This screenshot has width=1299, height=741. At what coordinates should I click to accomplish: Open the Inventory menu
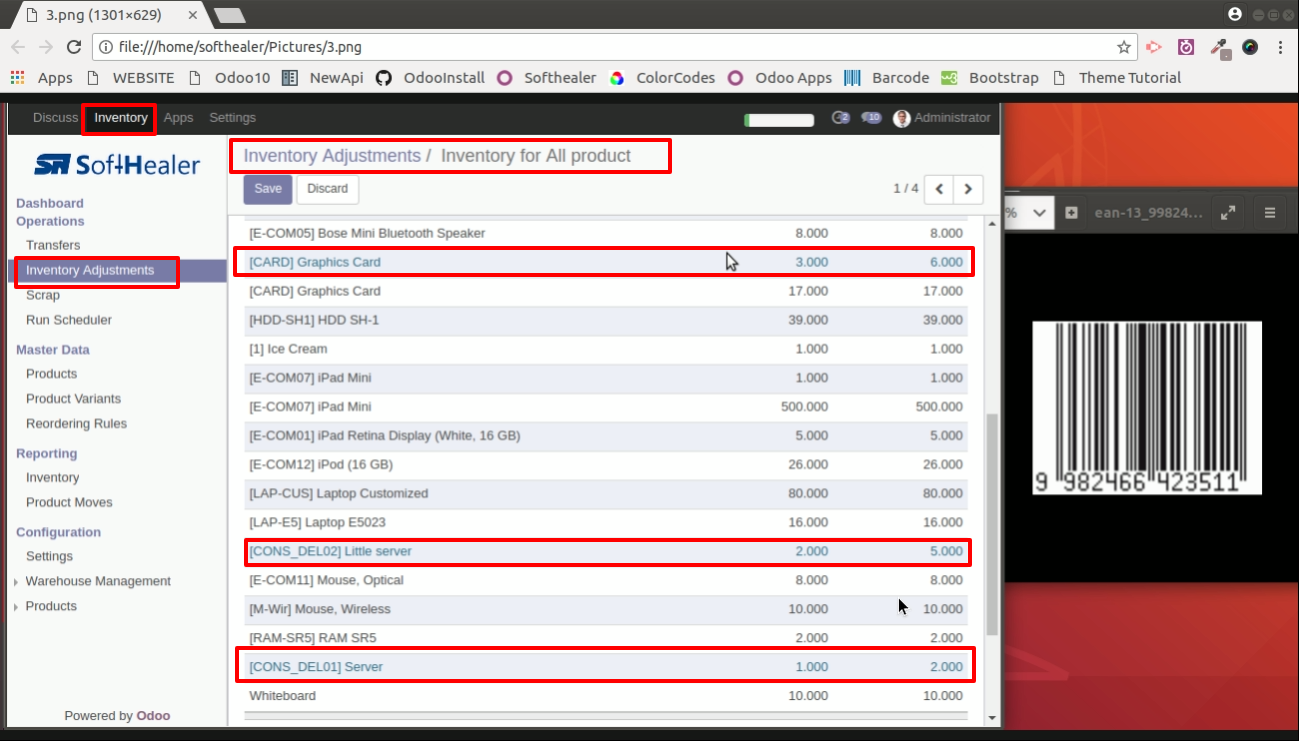[121, 118]
